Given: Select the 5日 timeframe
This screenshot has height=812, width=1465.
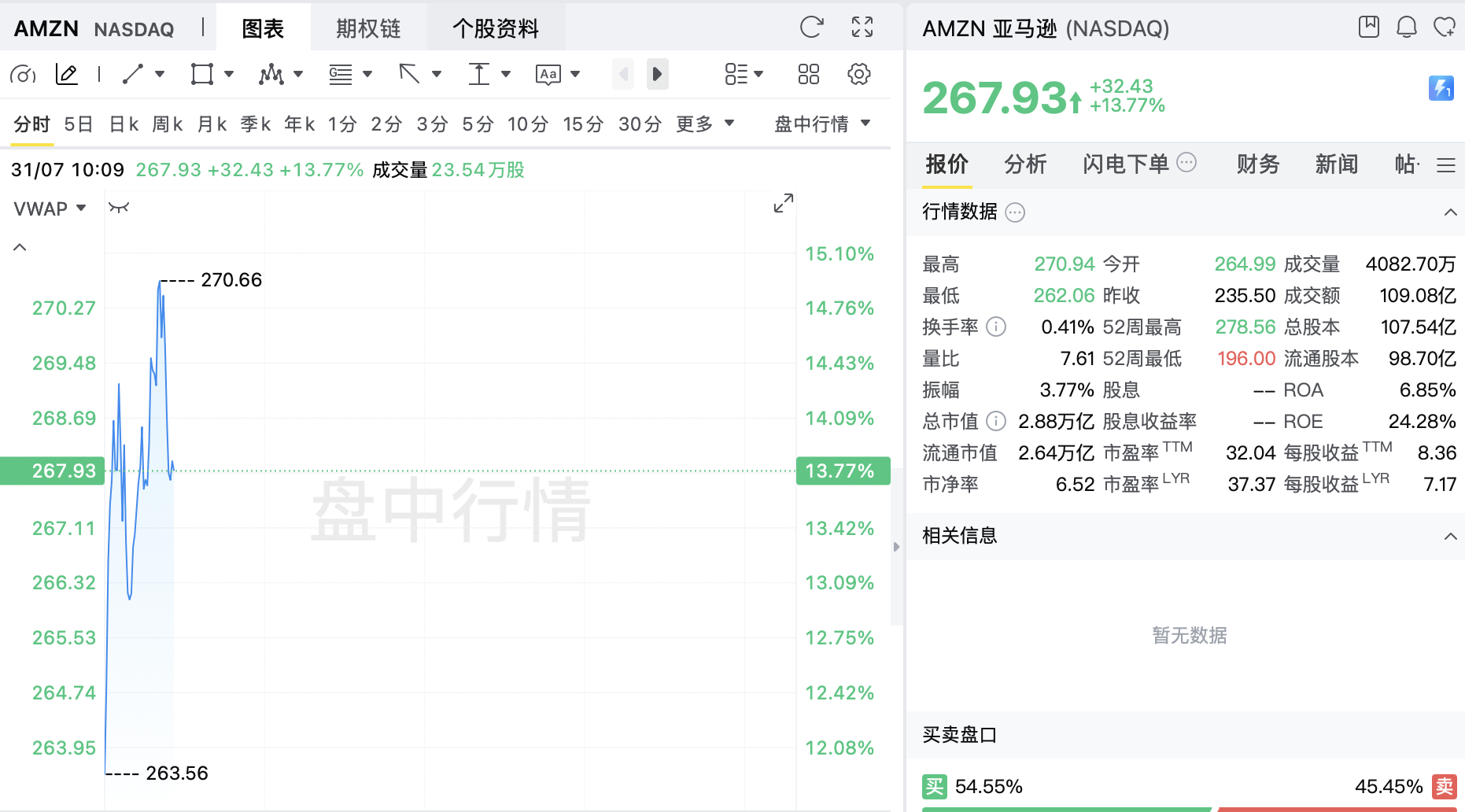Looking at the screenshot, I should click(x=79, y=124).
